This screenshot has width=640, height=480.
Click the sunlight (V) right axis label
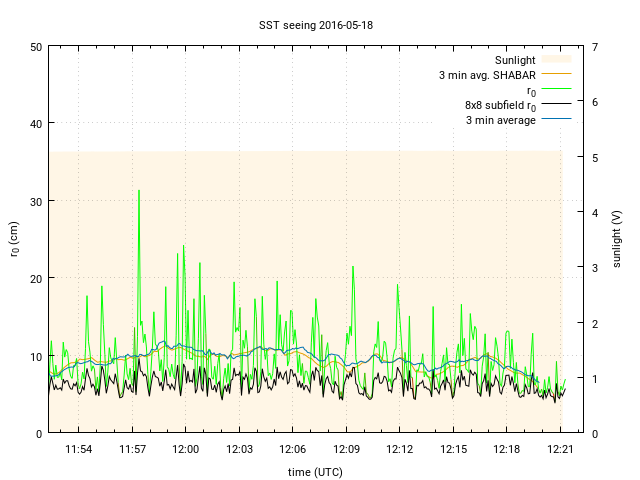617,239
